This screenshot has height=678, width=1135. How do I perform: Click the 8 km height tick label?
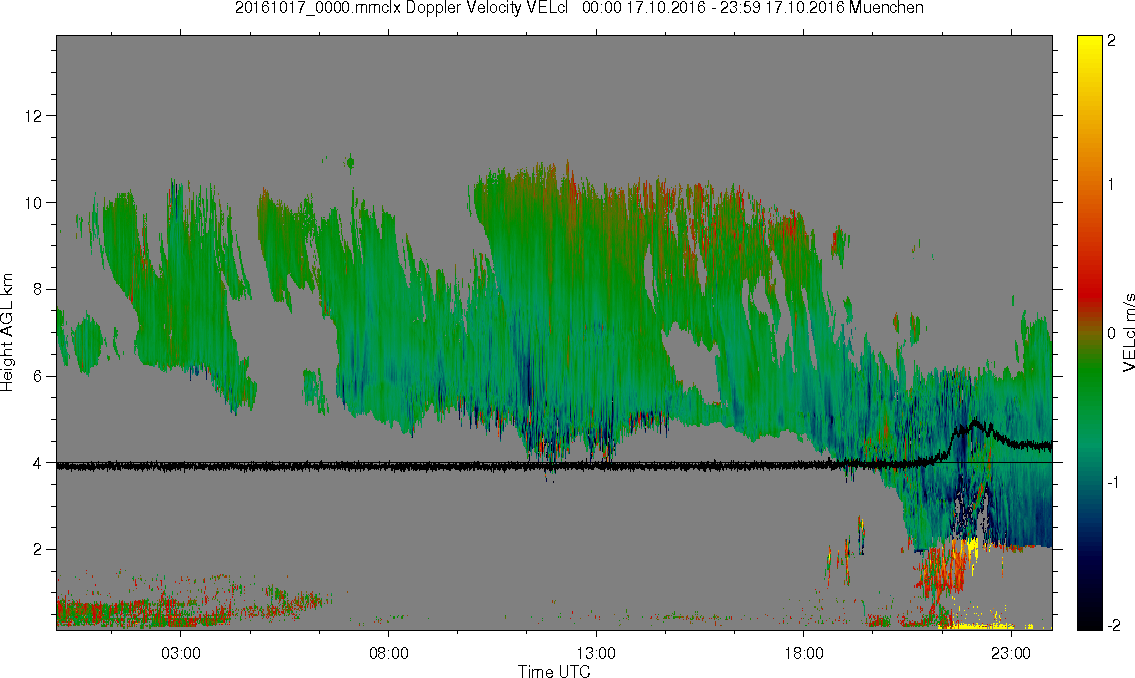pyautogui.click(x=38, y=289)
